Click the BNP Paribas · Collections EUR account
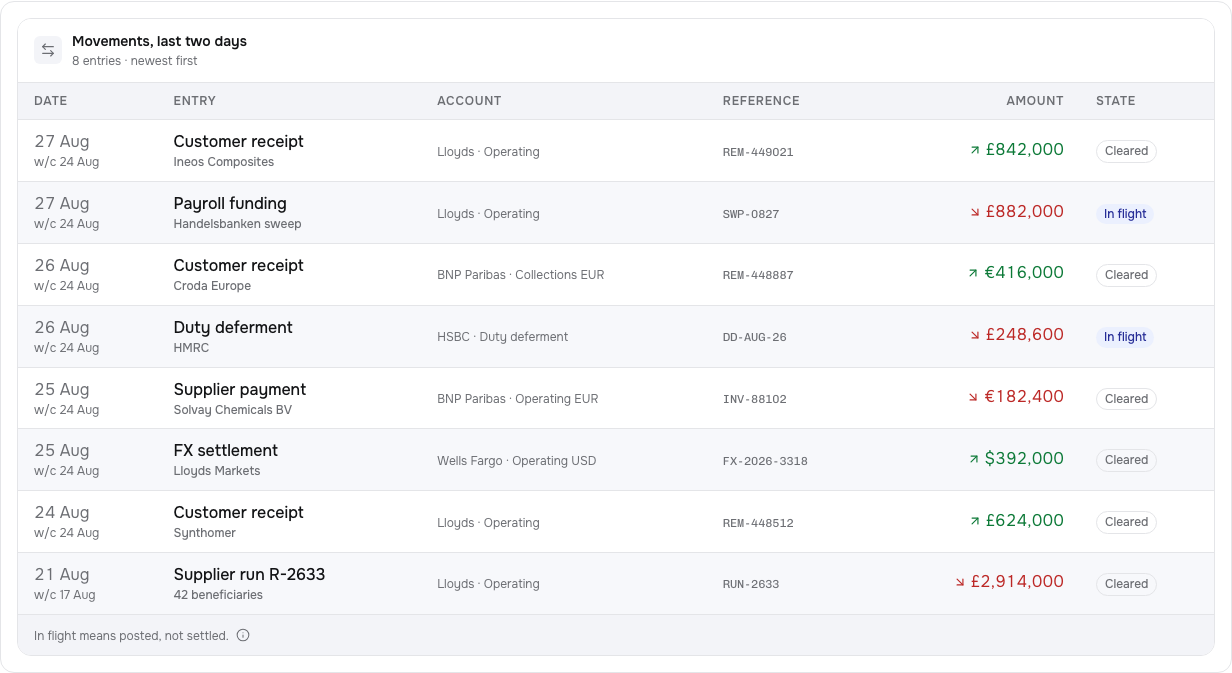Viewport: 1232px width, 673px height. [x=521, y=275]
